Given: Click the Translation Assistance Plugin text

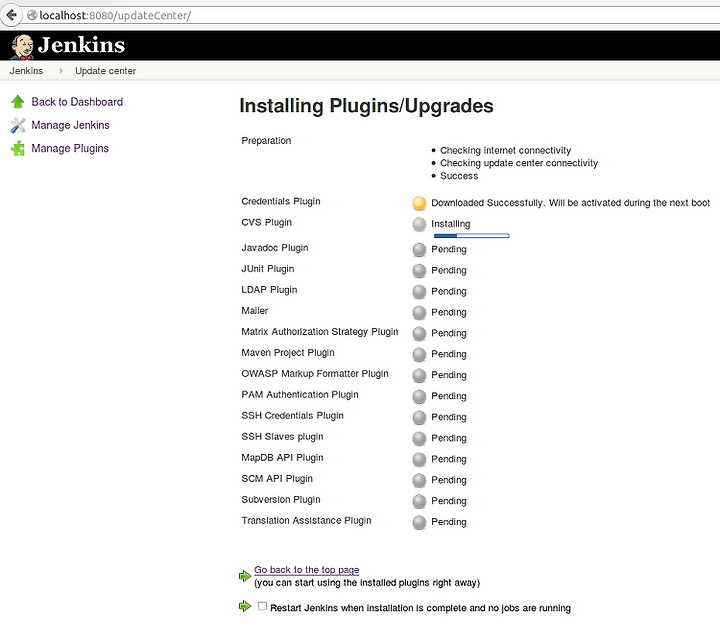Looking at the screenshot, I should click(306, 520).
